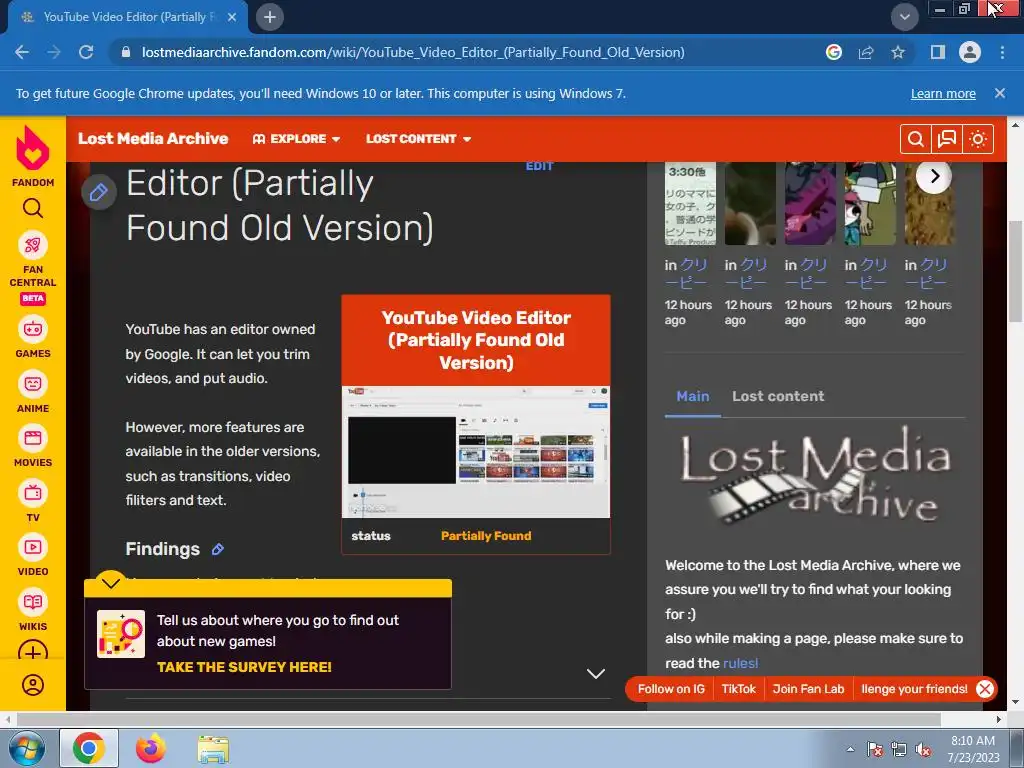
Task: Click the next arrow on recent images carousel
Action: pos(935,176)
